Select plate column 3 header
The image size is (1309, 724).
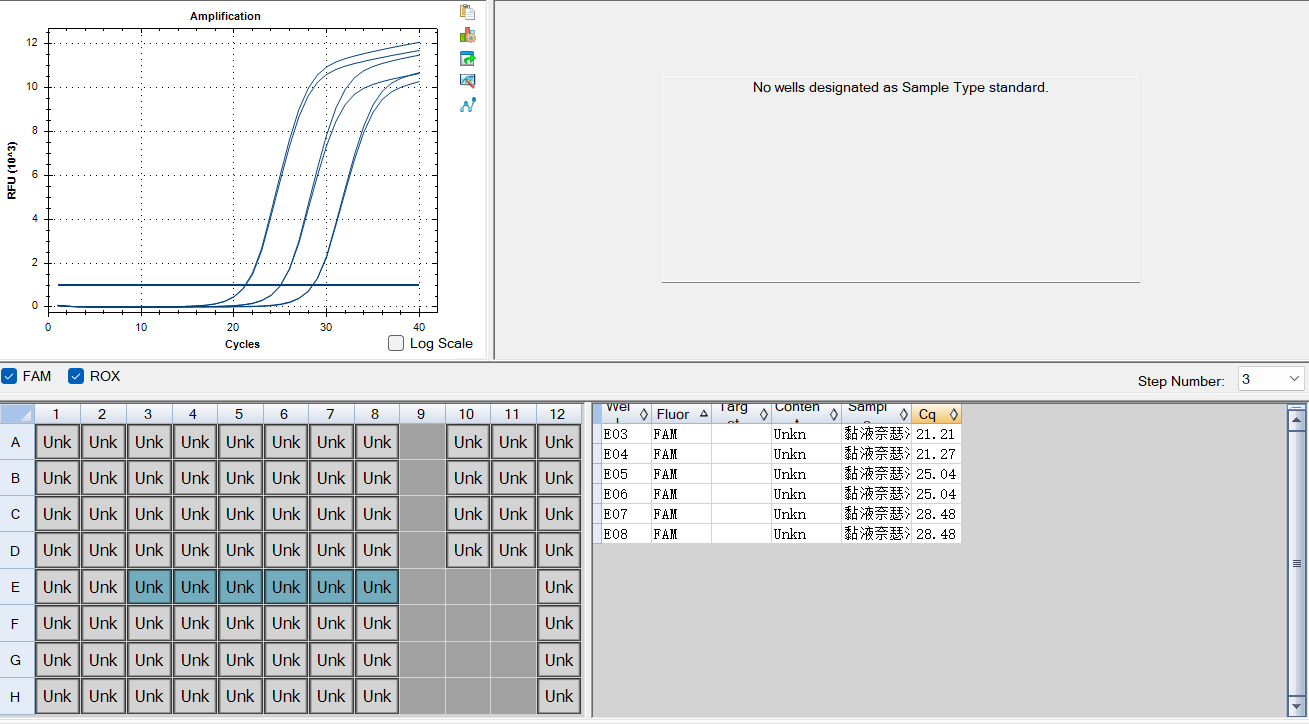tap(149, 414)
